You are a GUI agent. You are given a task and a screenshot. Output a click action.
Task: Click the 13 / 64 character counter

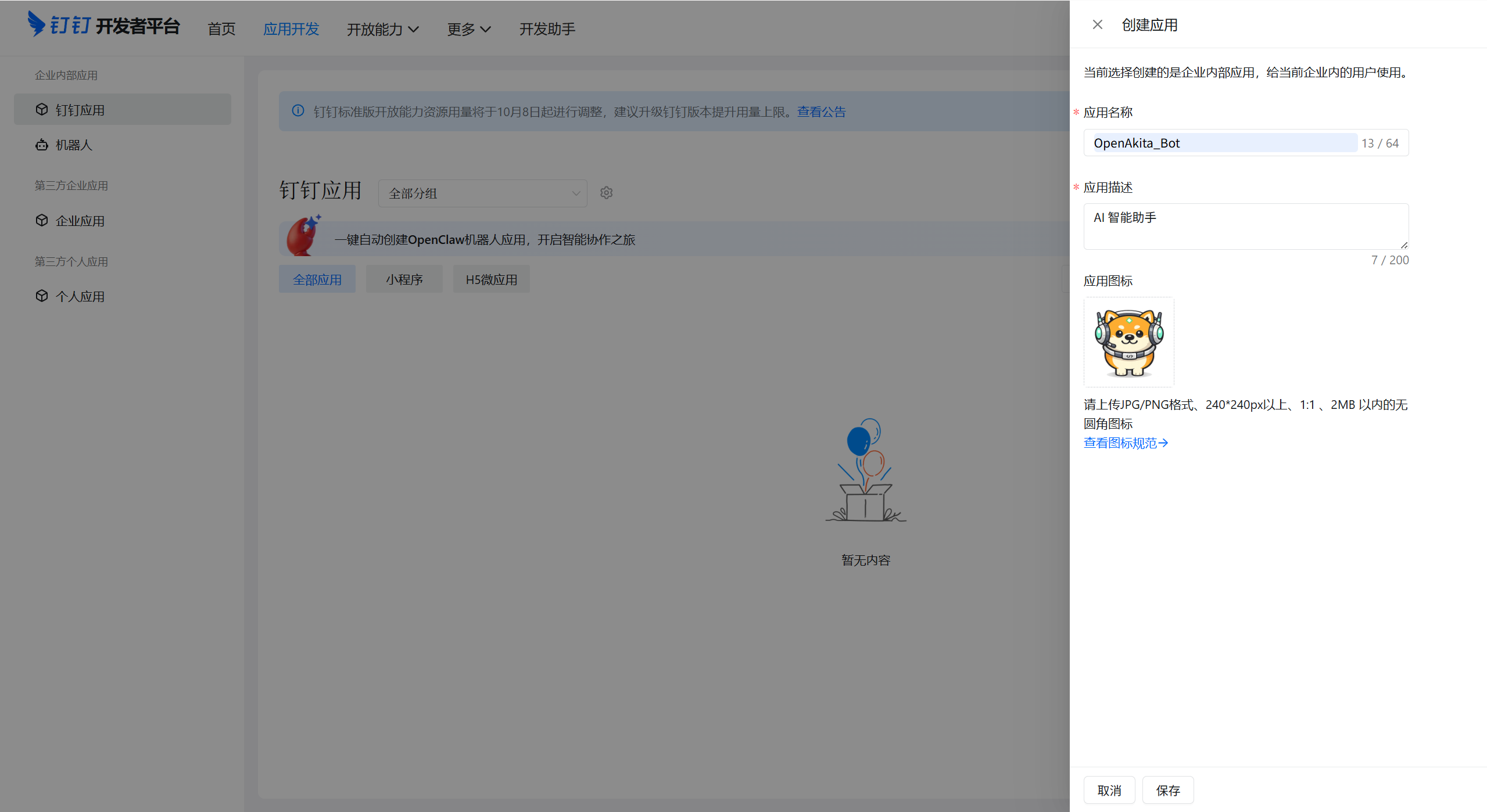click(x=1380, y=143)
